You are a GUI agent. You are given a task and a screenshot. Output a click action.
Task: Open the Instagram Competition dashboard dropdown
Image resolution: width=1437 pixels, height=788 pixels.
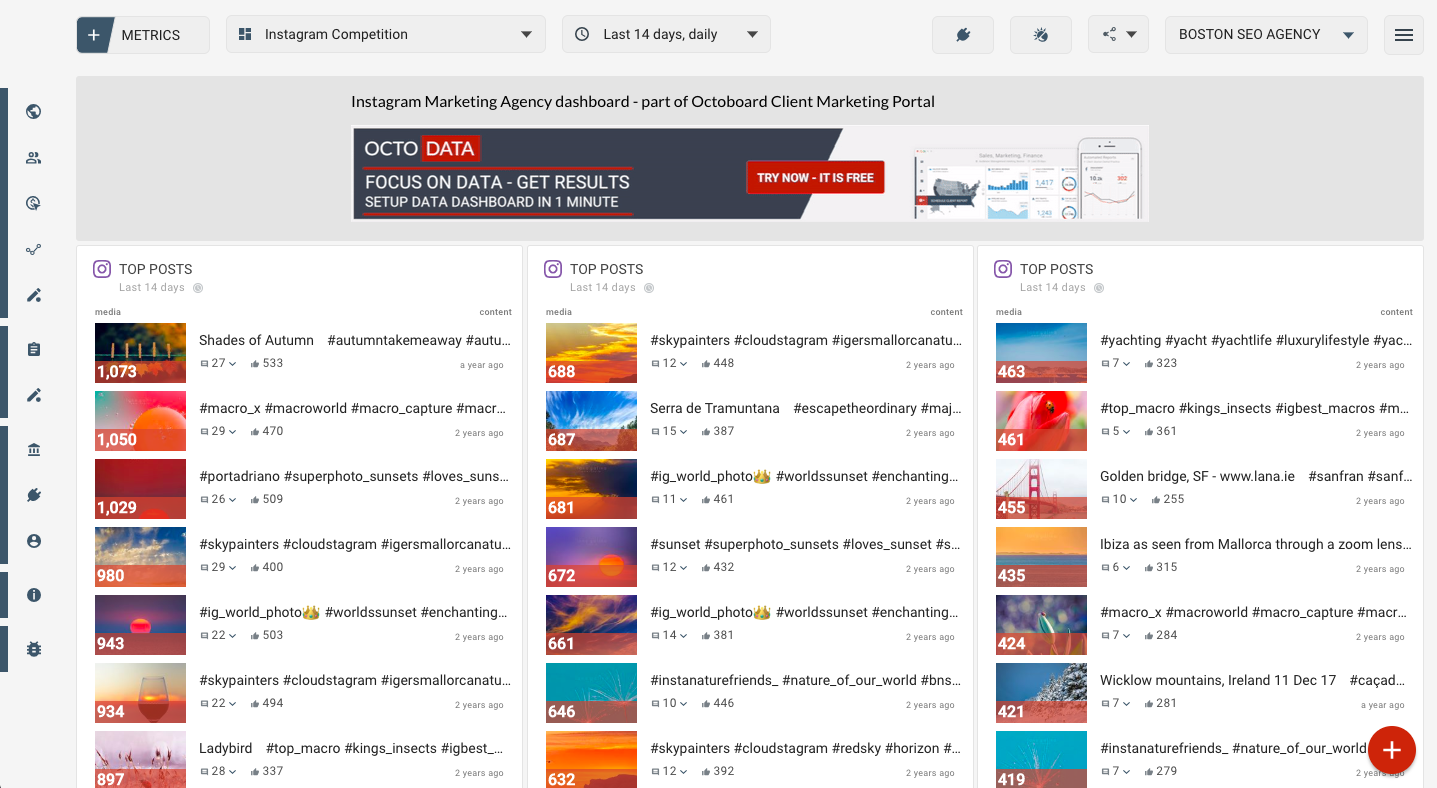[x=386, y=35]
